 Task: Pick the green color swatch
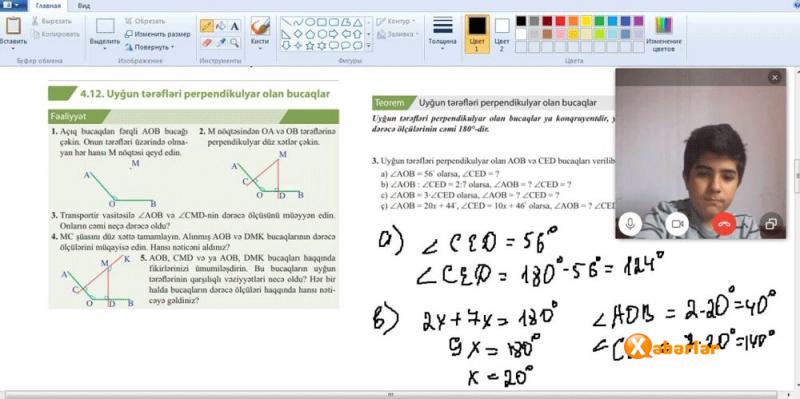[x=599, y=21]
